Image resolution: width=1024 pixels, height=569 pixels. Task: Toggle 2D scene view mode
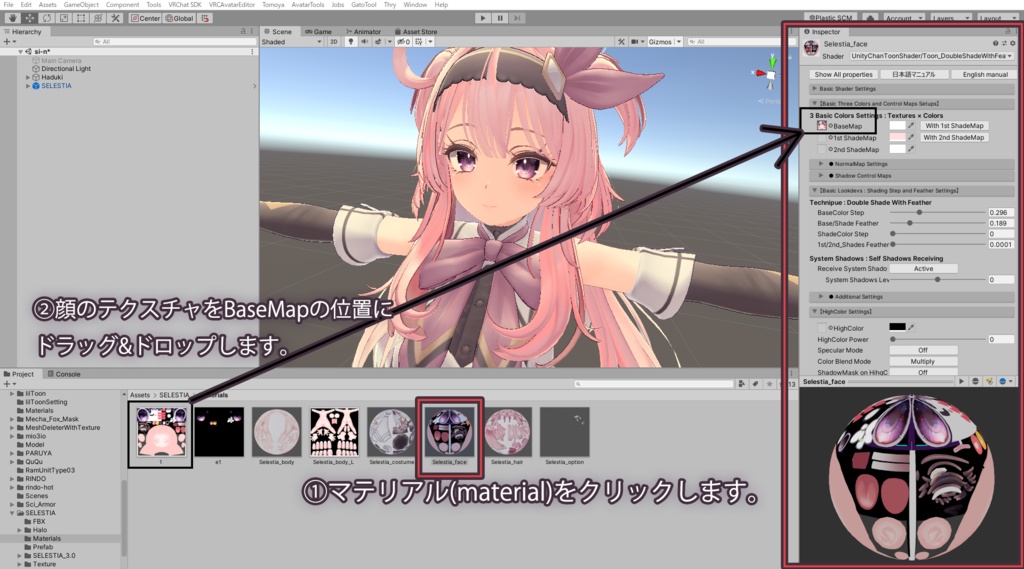pyautogui.click(x=334, y=42)
